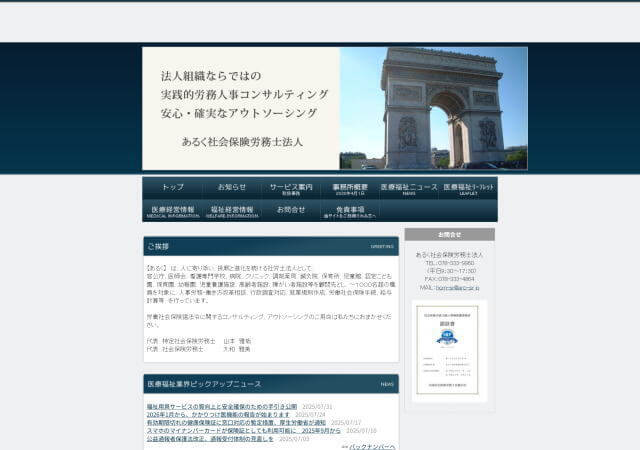640x450 pixels.
Task: Open the certificate image in sidebar
Action: (447, 350)
